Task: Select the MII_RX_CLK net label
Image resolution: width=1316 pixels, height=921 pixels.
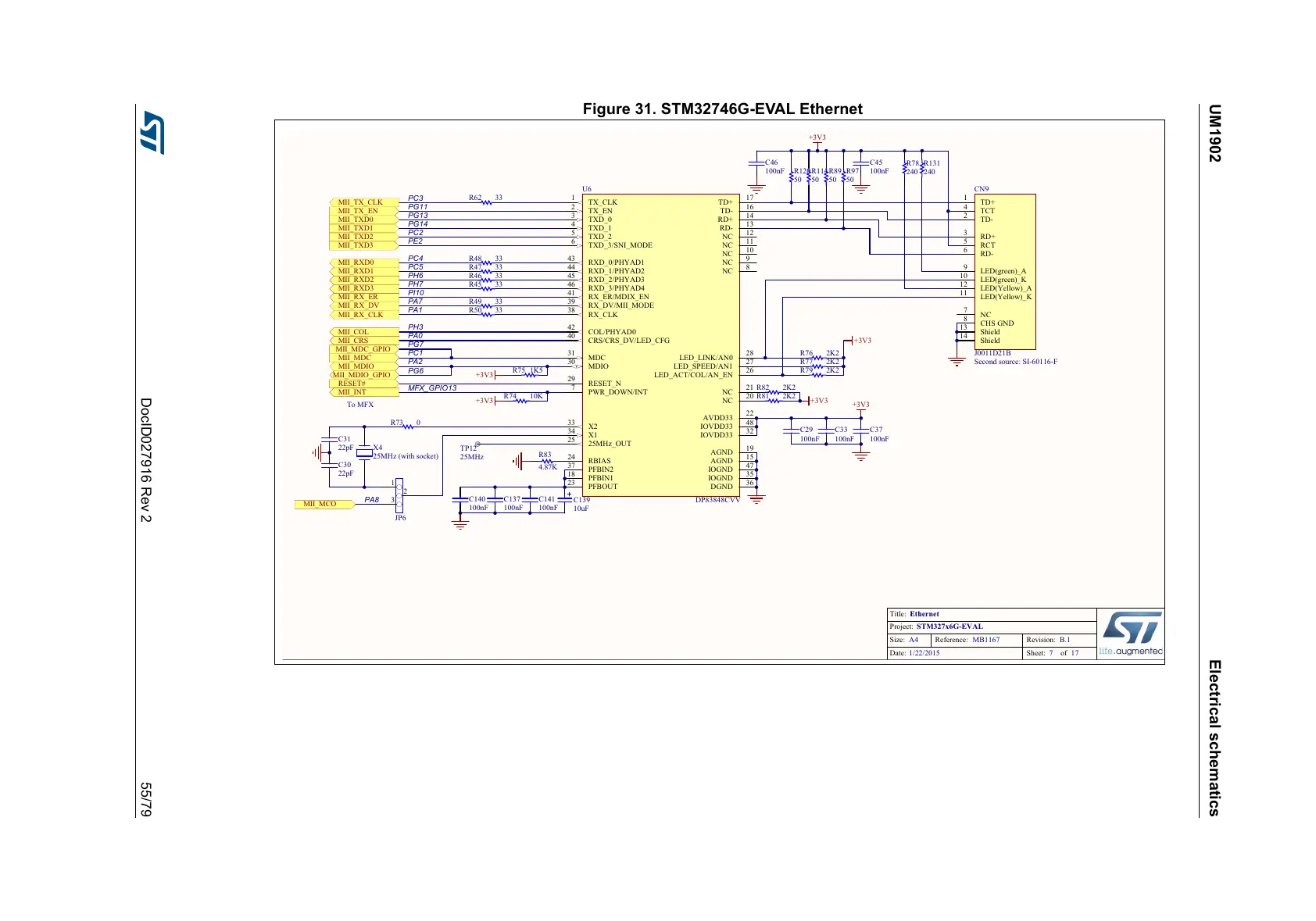Action: 363,315
